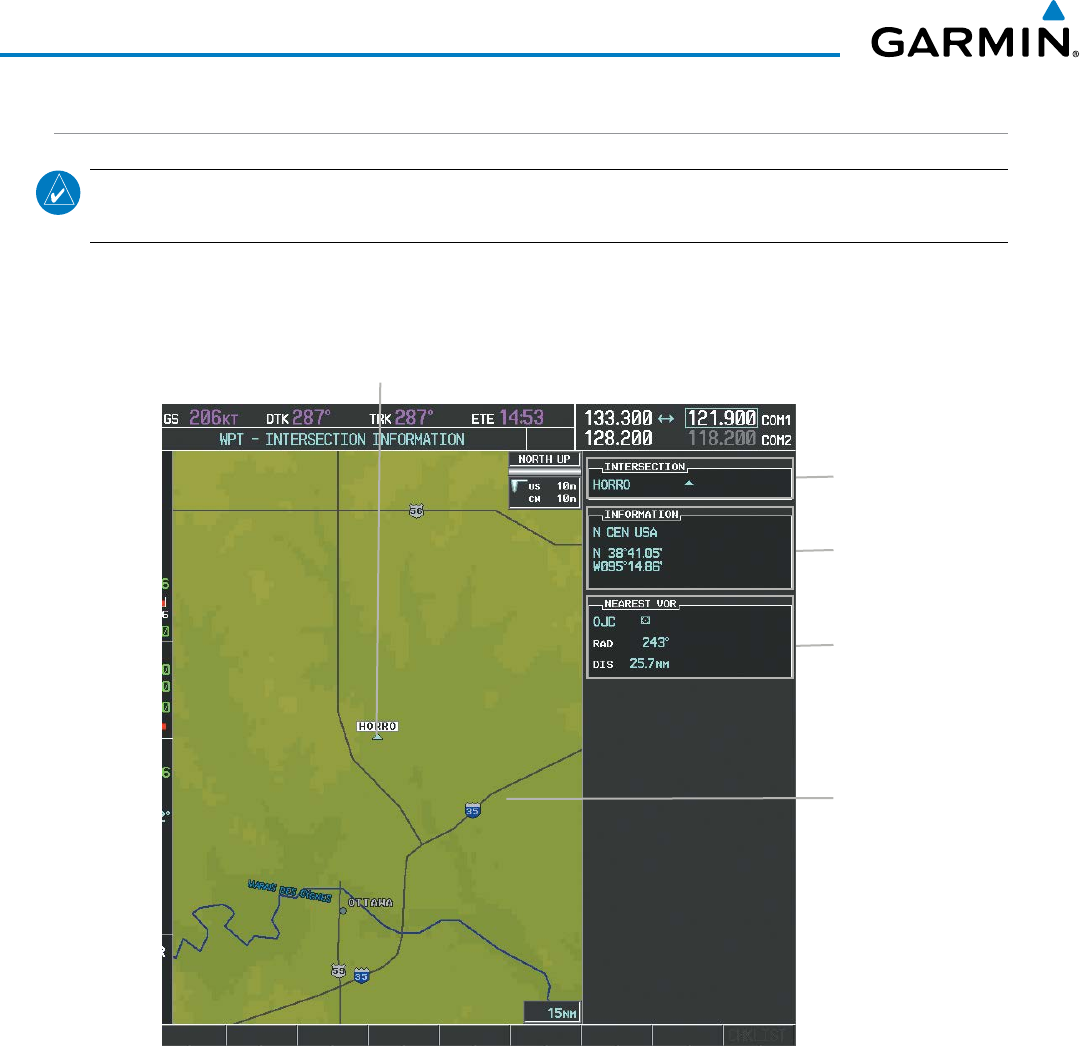Click the N CEN USA region text
Image resolution: width=1080 pixels, height=1046 pixels.
pyautogui.click(x=625, y=532)
